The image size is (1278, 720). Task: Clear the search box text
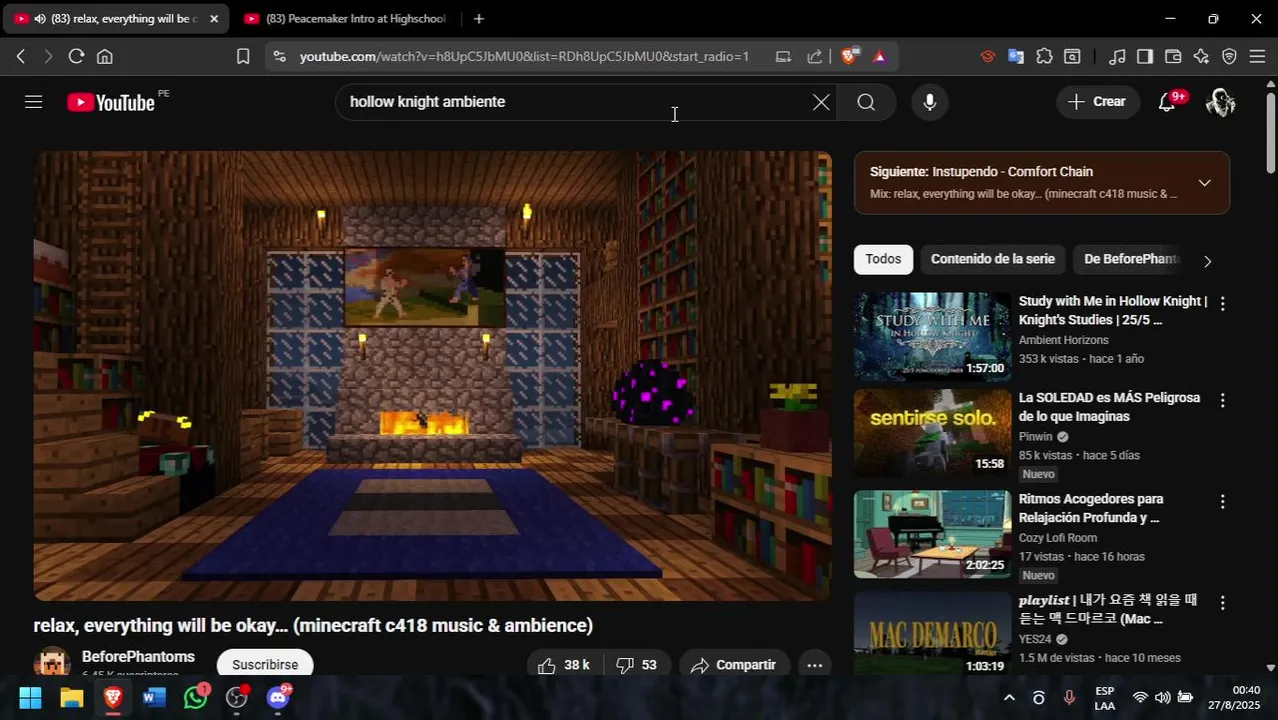pos(821,102)
